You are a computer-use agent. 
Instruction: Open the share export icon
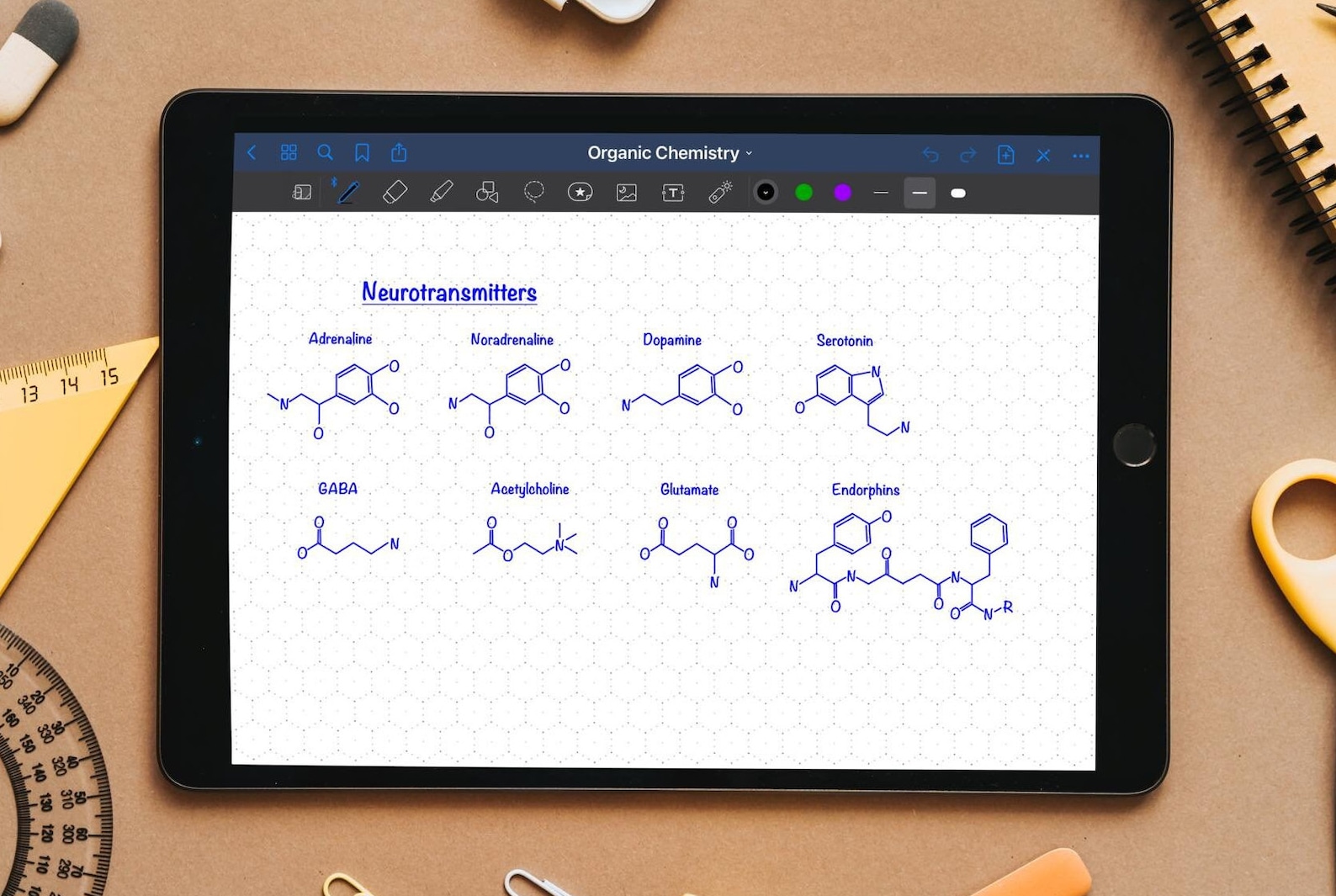click(x=399, y=152)
